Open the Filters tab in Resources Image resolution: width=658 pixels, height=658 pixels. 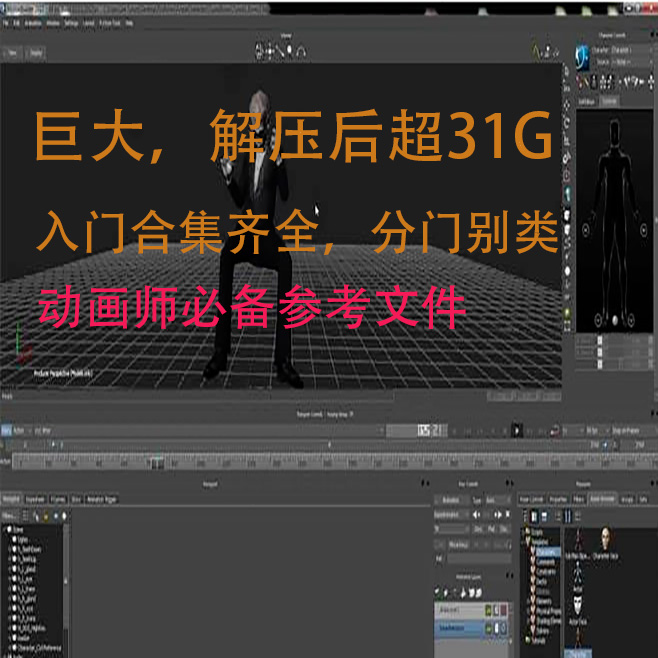(x=579, y=499)
